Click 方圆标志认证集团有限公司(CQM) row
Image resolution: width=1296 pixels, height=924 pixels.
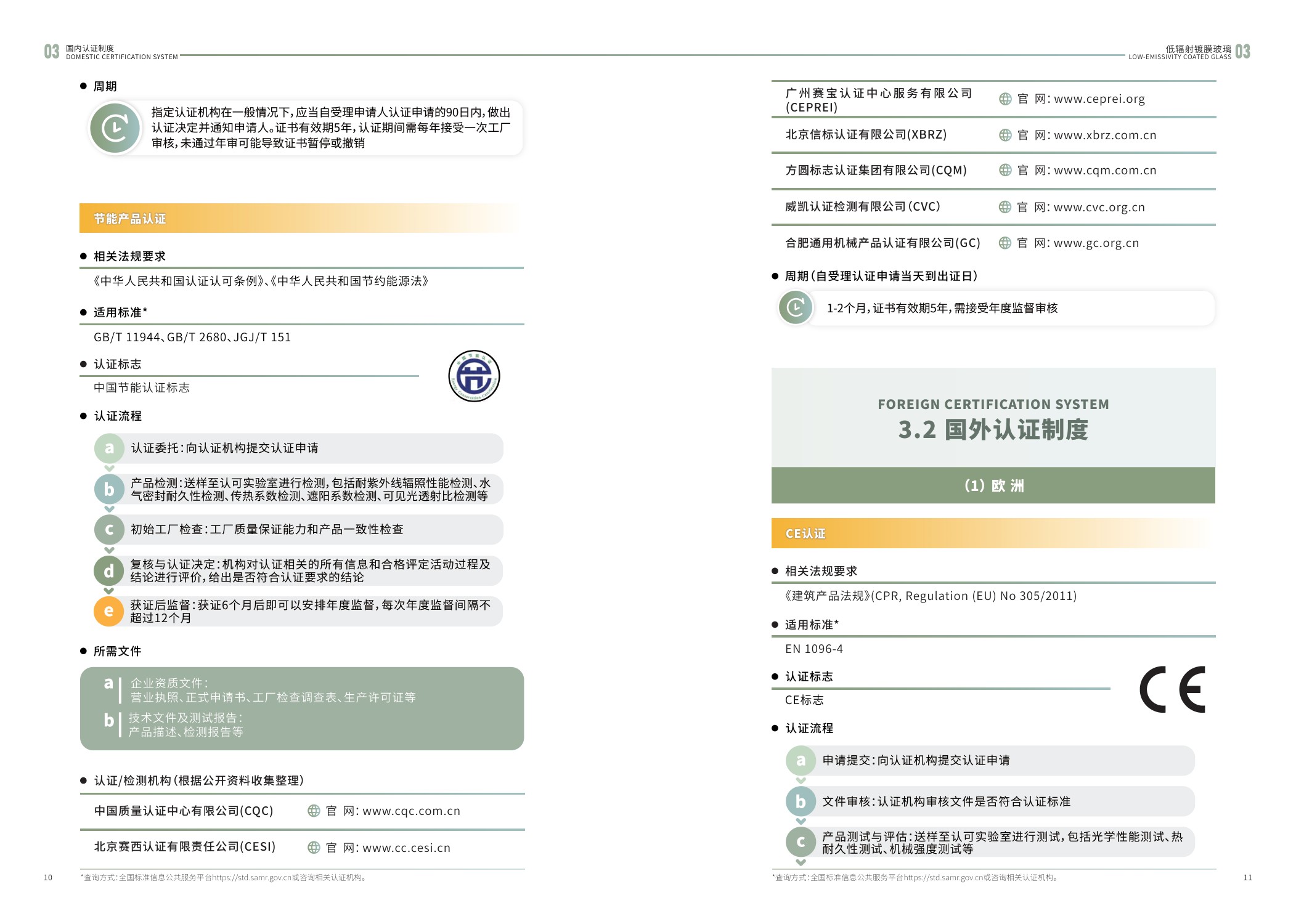click(993, 171)
